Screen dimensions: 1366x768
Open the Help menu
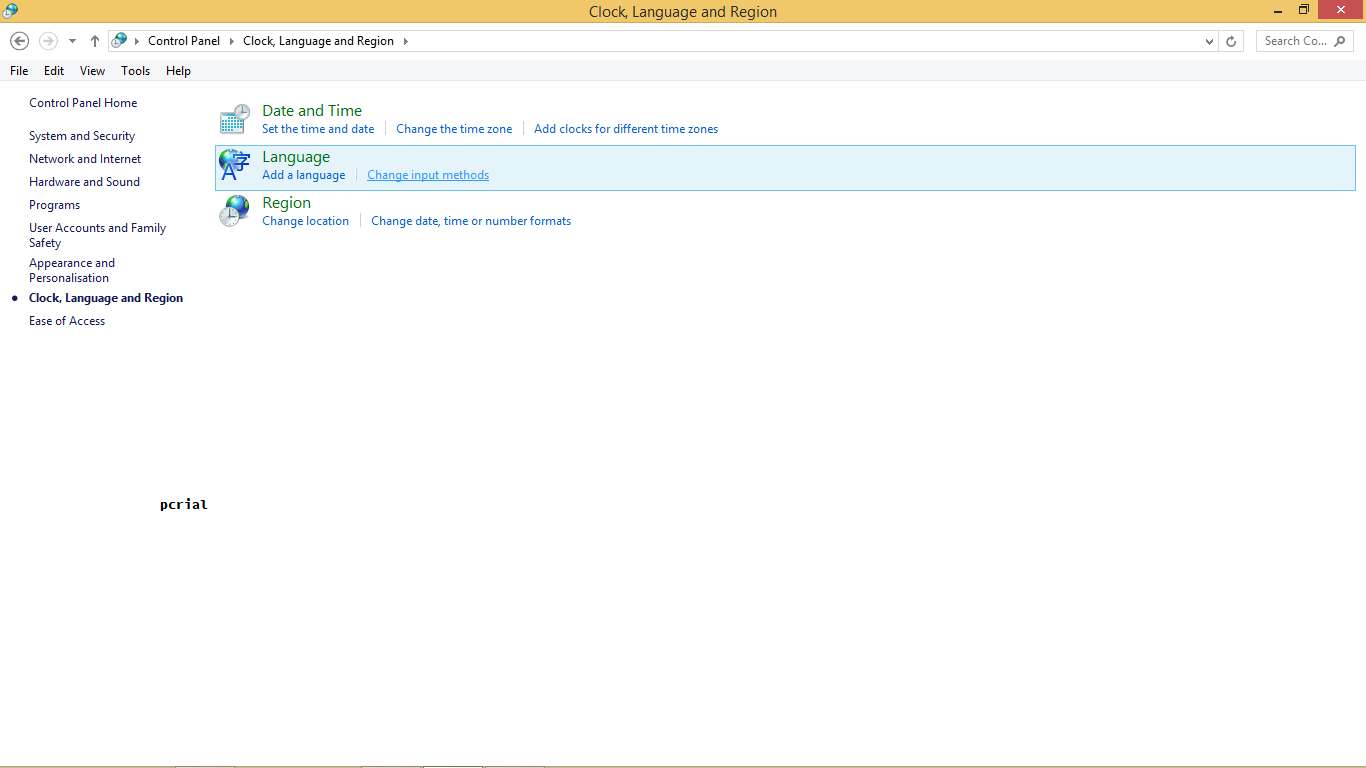tap(178, 70)
